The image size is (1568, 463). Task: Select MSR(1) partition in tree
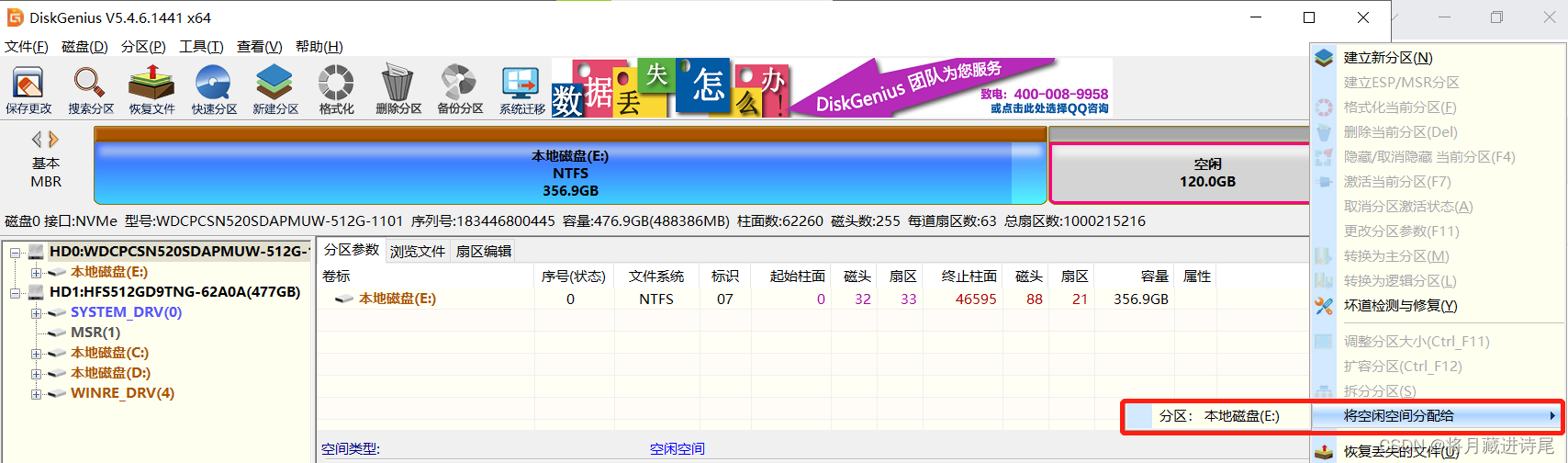tap(95, 333)
